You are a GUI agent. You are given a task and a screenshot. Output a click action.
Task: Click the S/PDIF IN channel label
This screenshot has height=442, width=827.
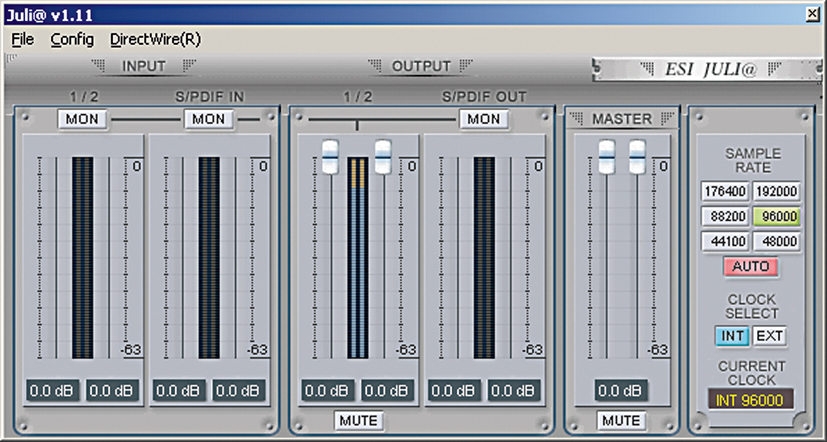209,97
